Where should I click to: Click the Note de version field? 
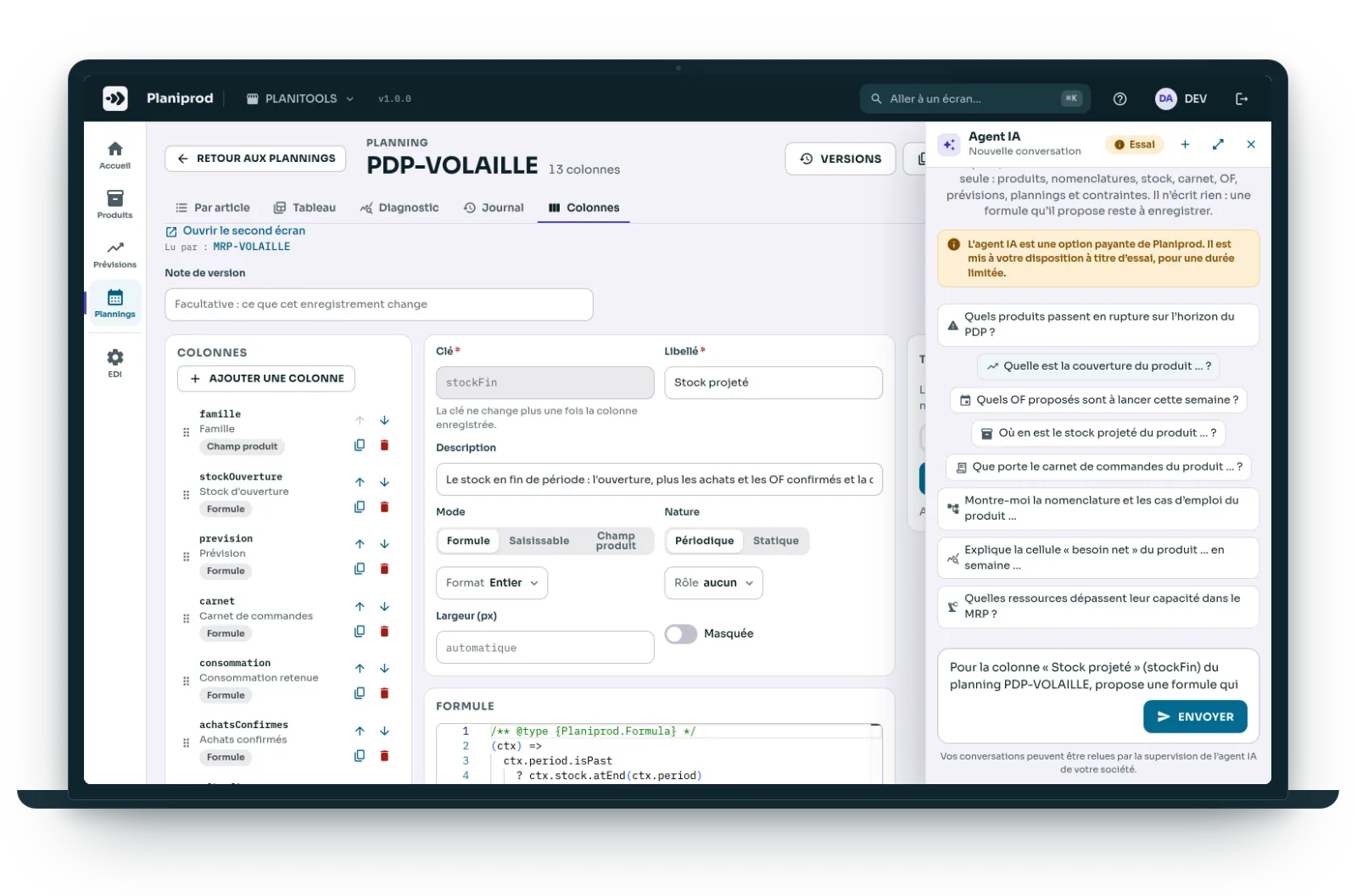coord(379,304)
